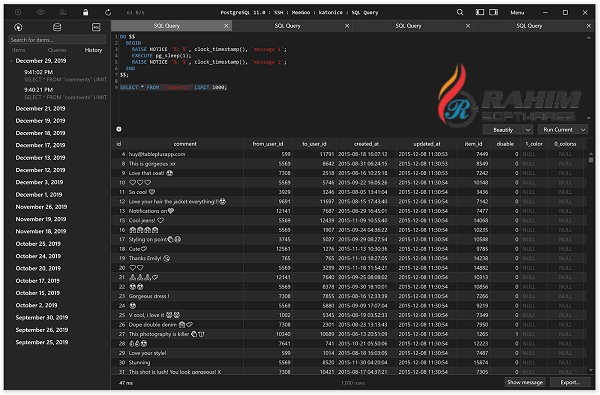Click the '1,000 rows' status text

tap(352, 383)
